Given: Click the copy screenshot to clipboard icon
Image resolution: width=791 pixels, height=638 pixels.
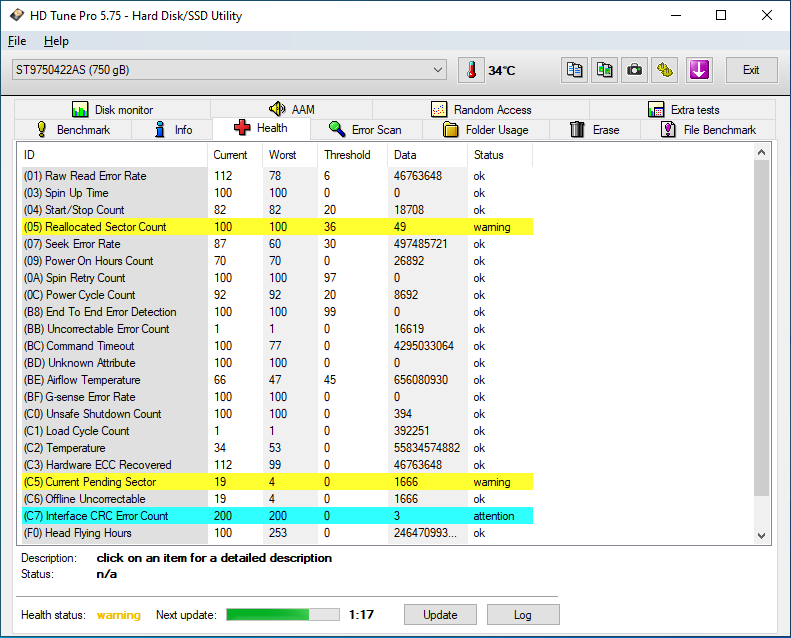Looking at the screenshot, I should tap(605, 70).
